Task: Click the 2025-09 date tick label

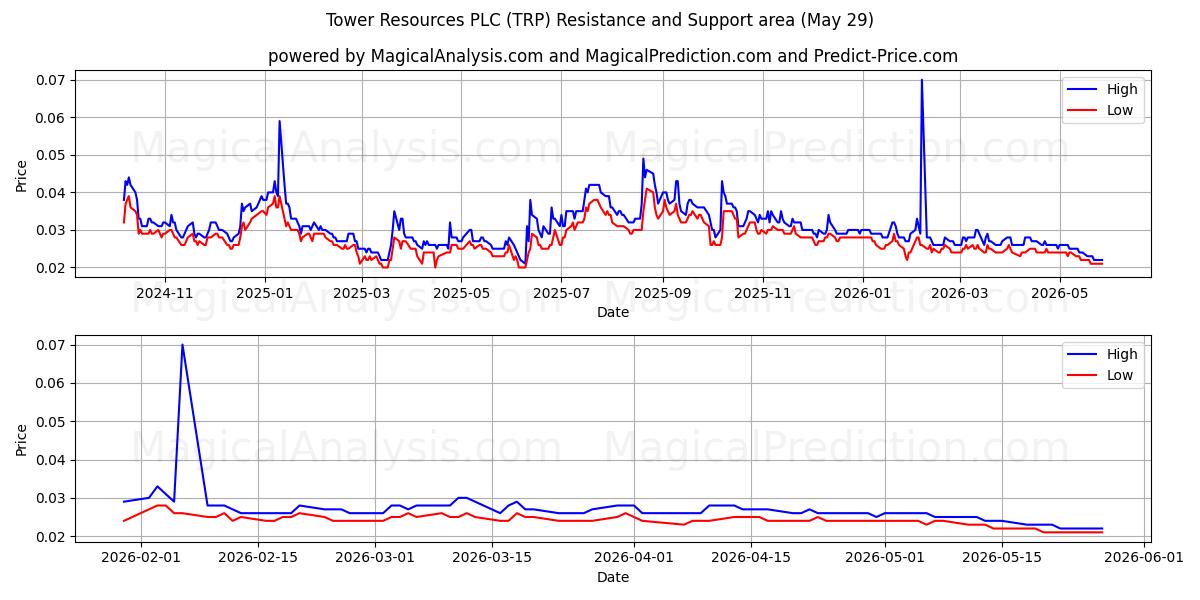Action: coord(663,293)
